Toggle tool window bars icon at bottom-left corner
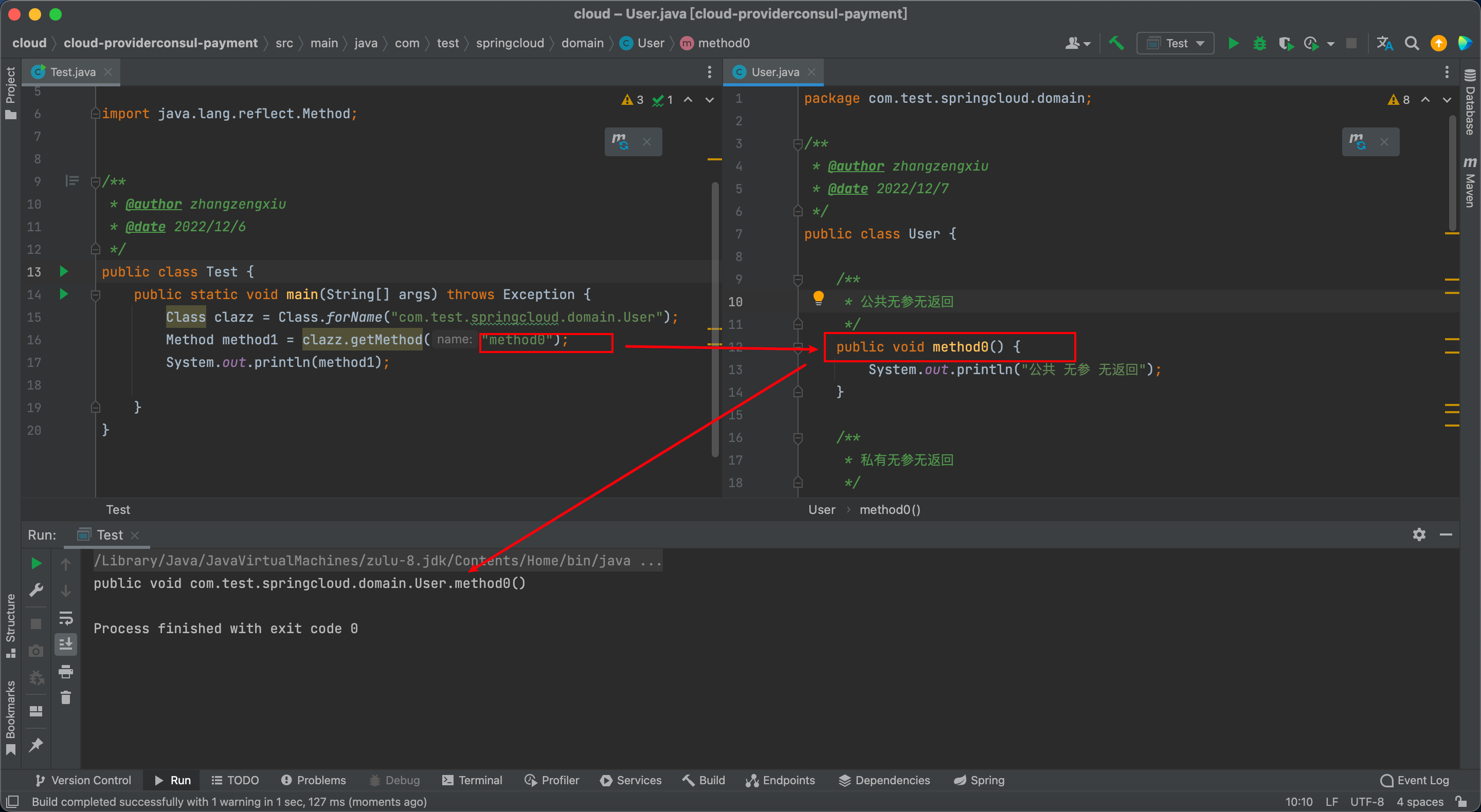Image resolution: width=1481 pixels, height=812 pixels. coord(12,801)
